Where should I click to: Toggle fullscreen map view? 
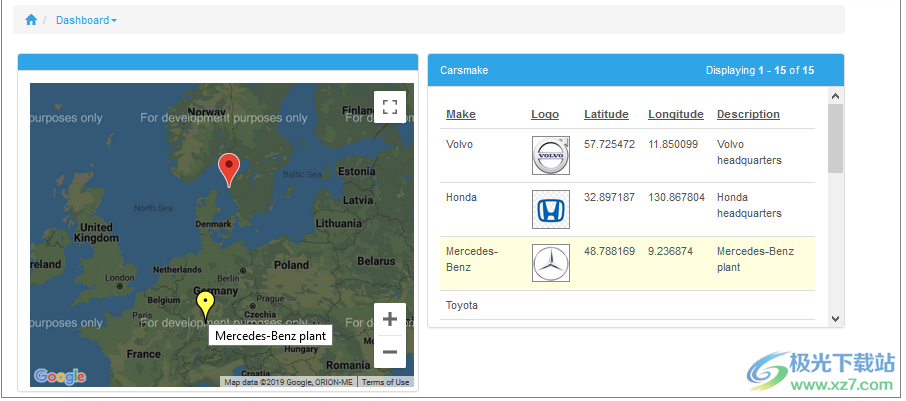[390, 107]
